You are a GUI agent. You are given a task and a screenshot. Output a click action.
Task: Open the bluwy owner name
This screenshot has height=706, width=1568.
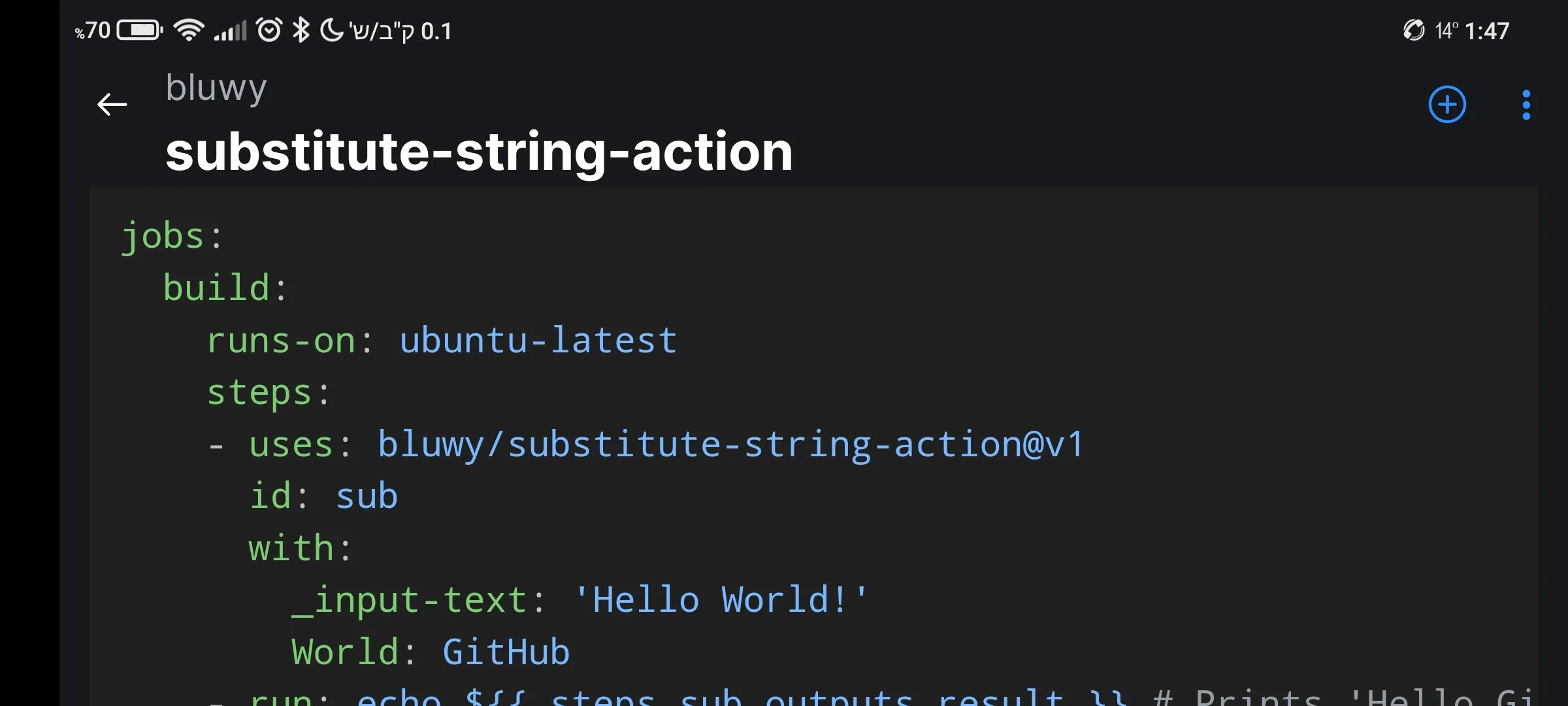click(x=216, y=88)
